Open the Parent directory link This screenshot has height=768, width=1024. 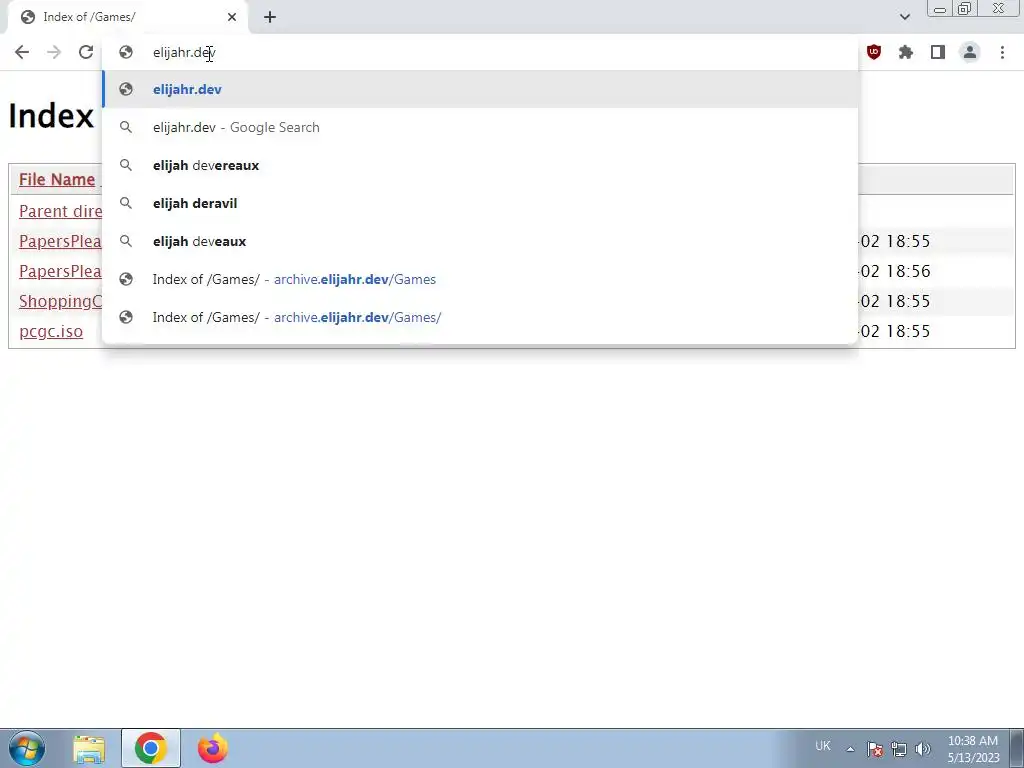point(60,211)
